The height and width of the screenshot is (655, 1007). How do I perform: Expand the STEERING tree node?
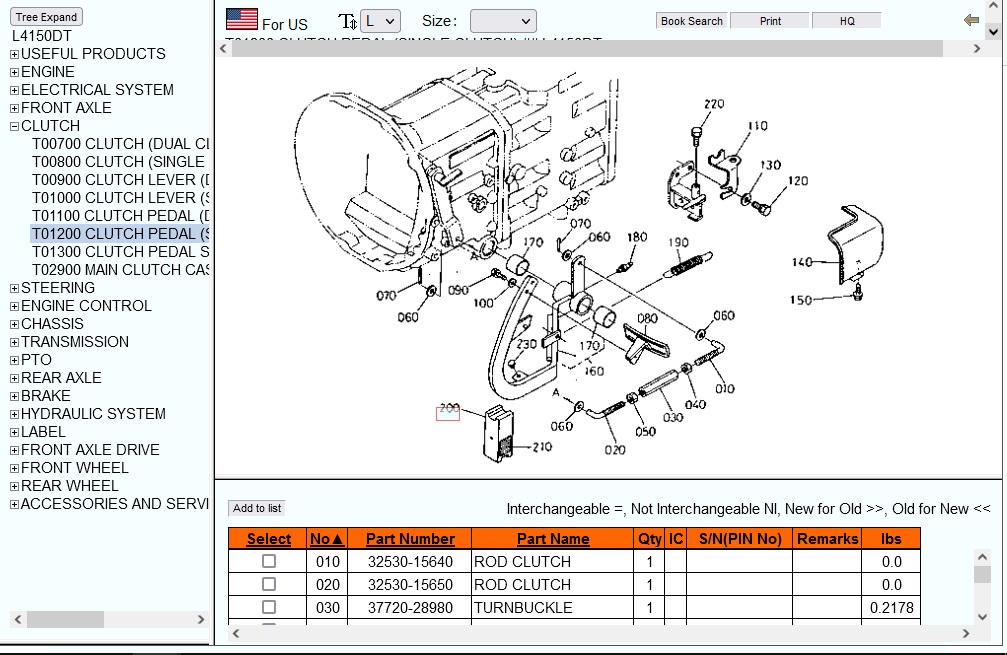click(14, 288)
